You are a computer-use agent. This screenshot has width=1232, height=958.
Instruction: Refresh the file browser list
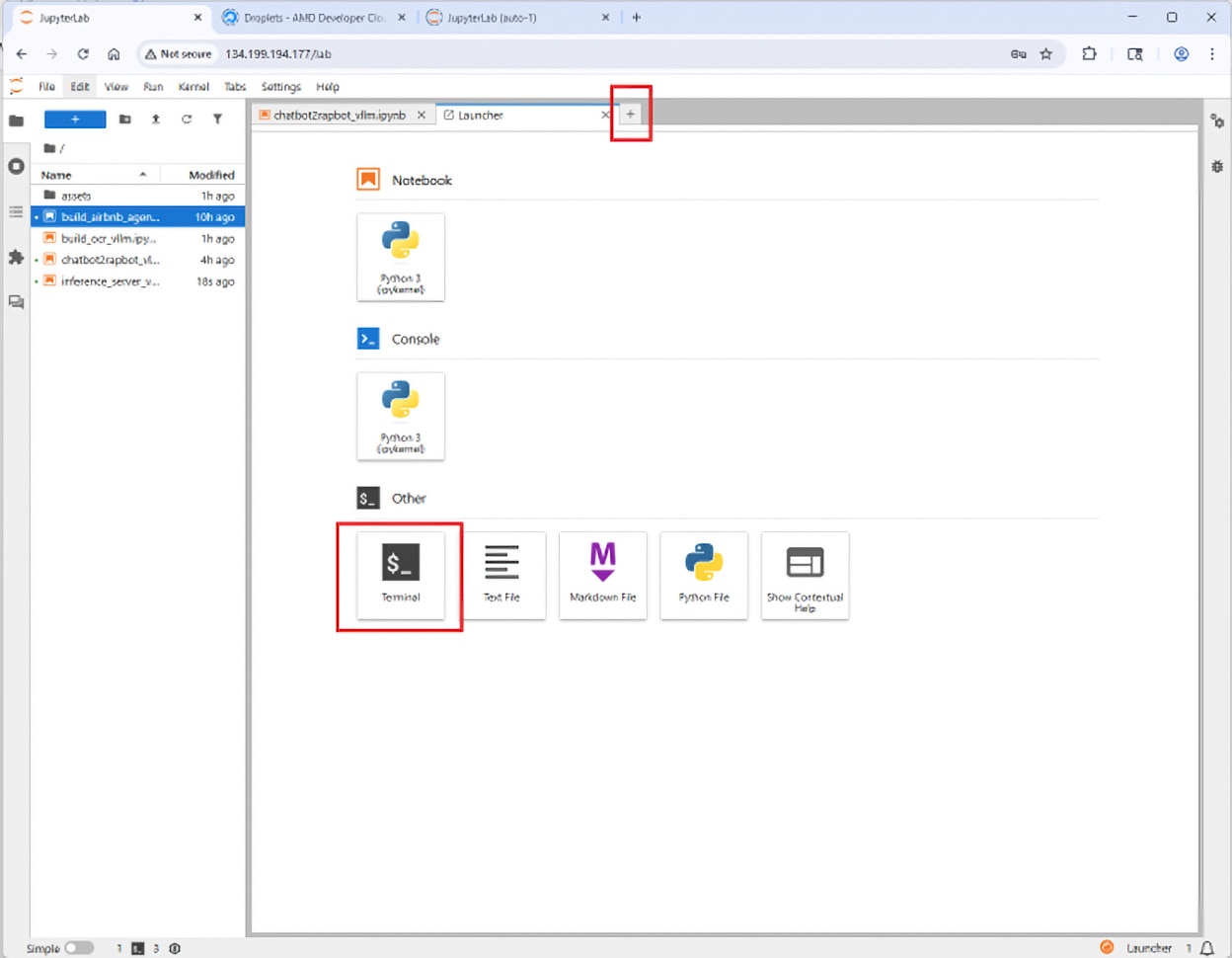point(187,120)
